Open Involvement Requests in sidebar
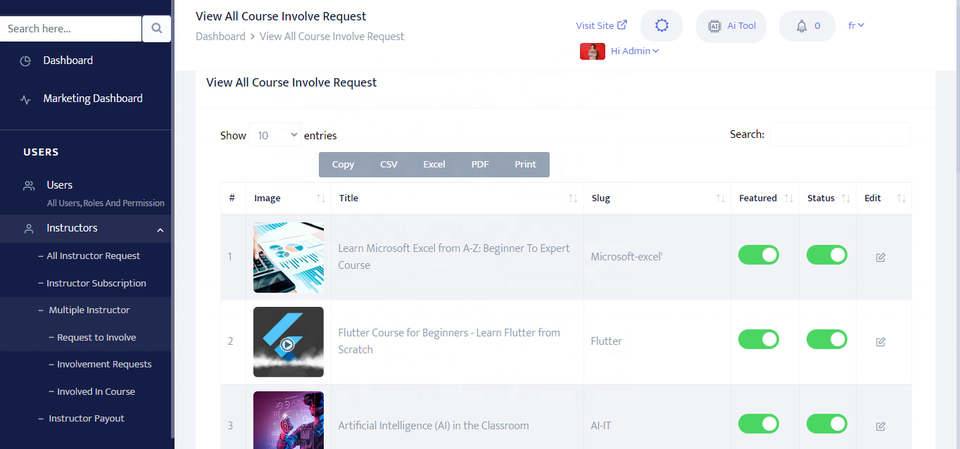Viewport: 960px width, 449px height. pos(104,365)
